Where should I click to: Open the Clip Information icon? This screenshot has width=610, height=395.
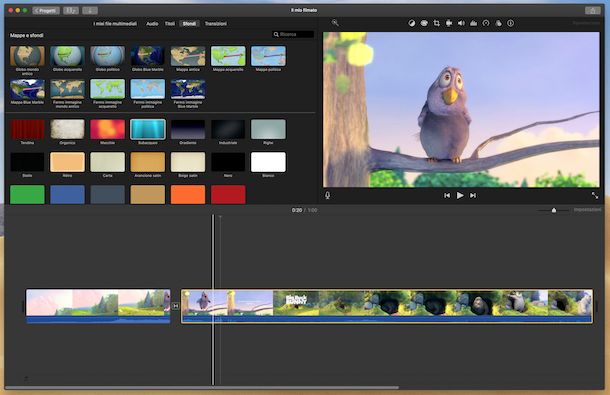coord(510,23)
